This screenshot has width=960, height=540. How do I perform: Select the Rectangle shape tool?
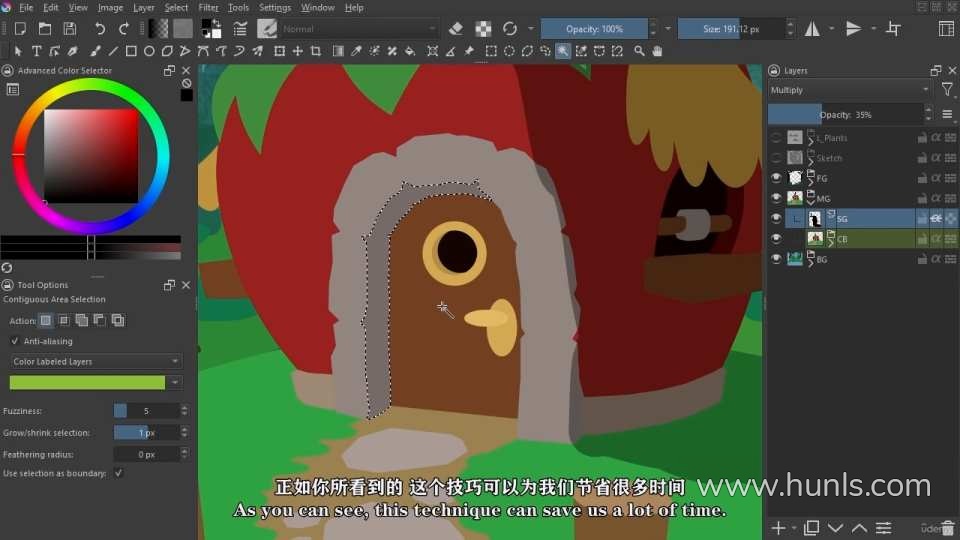pos(131,51)
